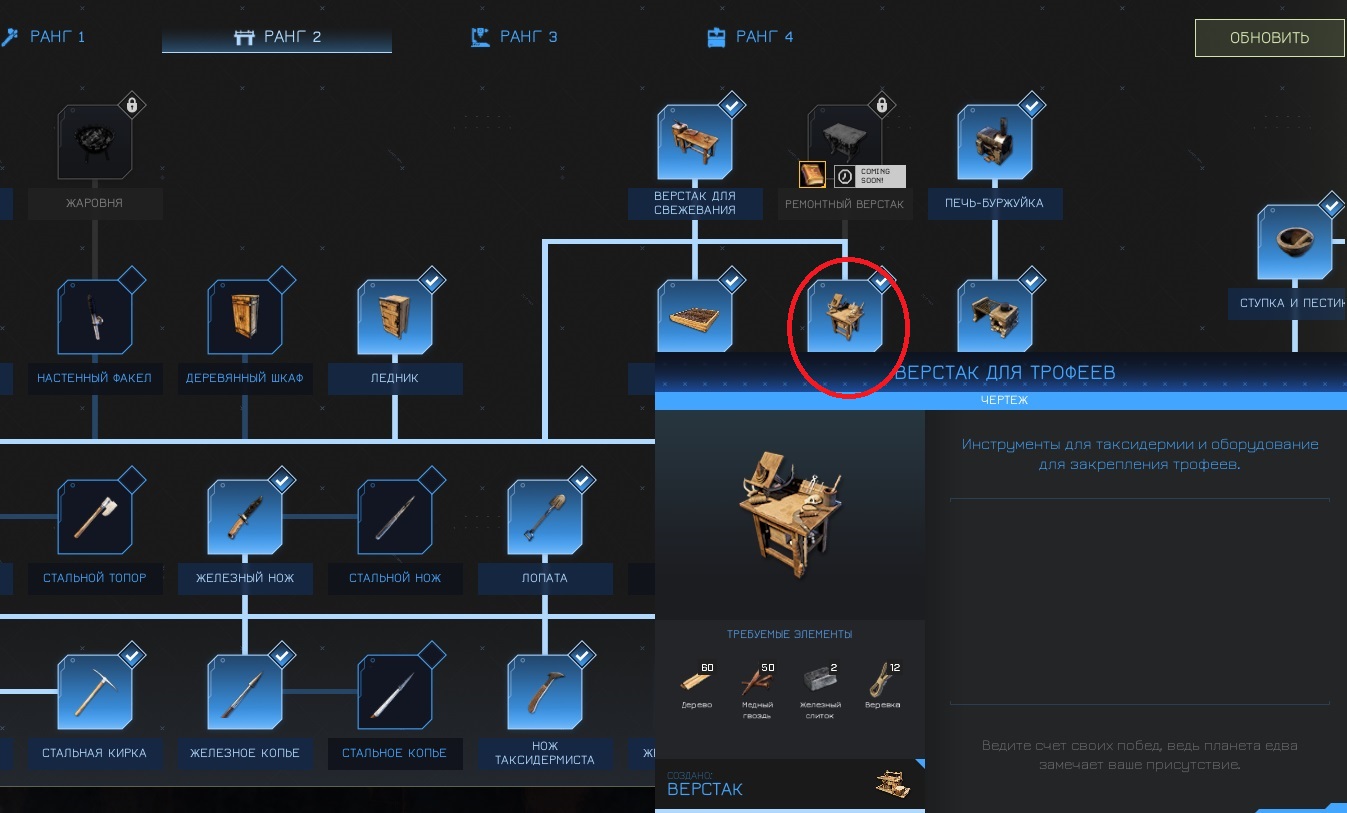Select the Ступка и пестик blueprint
1347x813 pixels.
[x=1295, y=242]
